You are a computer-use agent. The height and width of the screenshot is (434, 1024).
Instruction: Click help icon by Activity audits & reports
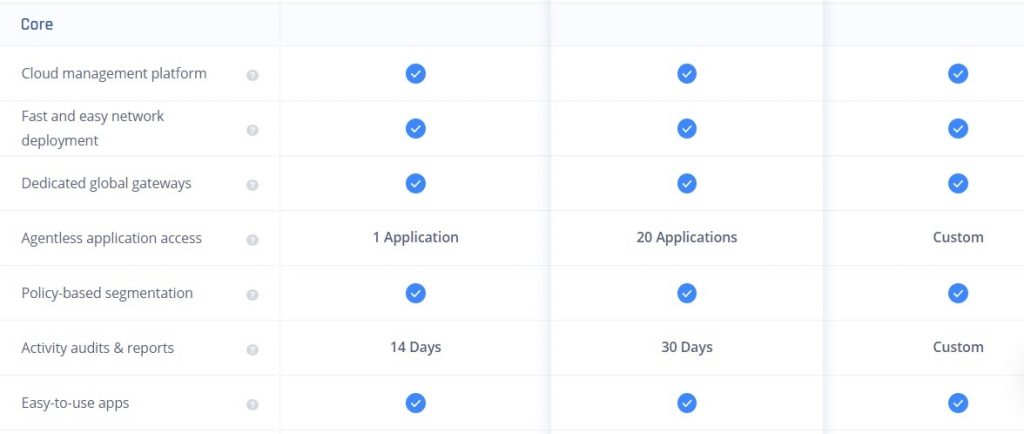[252, 350]
